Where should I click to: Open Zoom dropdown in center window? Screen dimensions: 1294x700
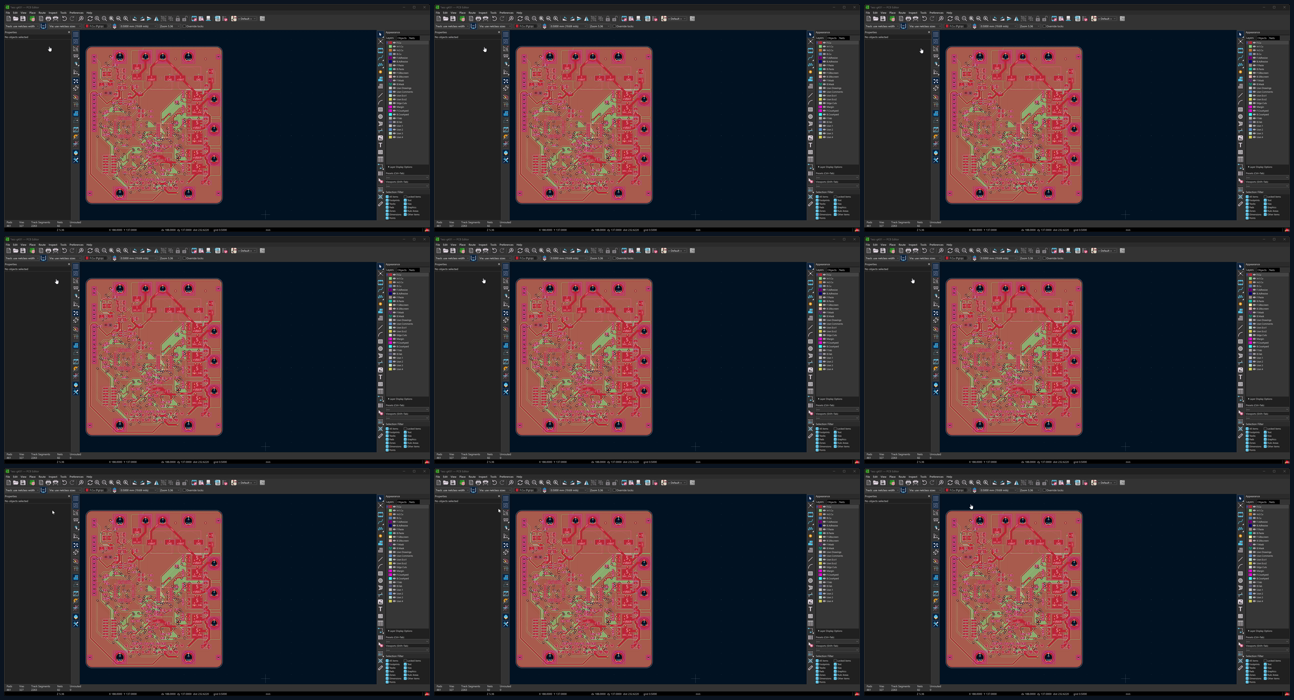point(599,258)
